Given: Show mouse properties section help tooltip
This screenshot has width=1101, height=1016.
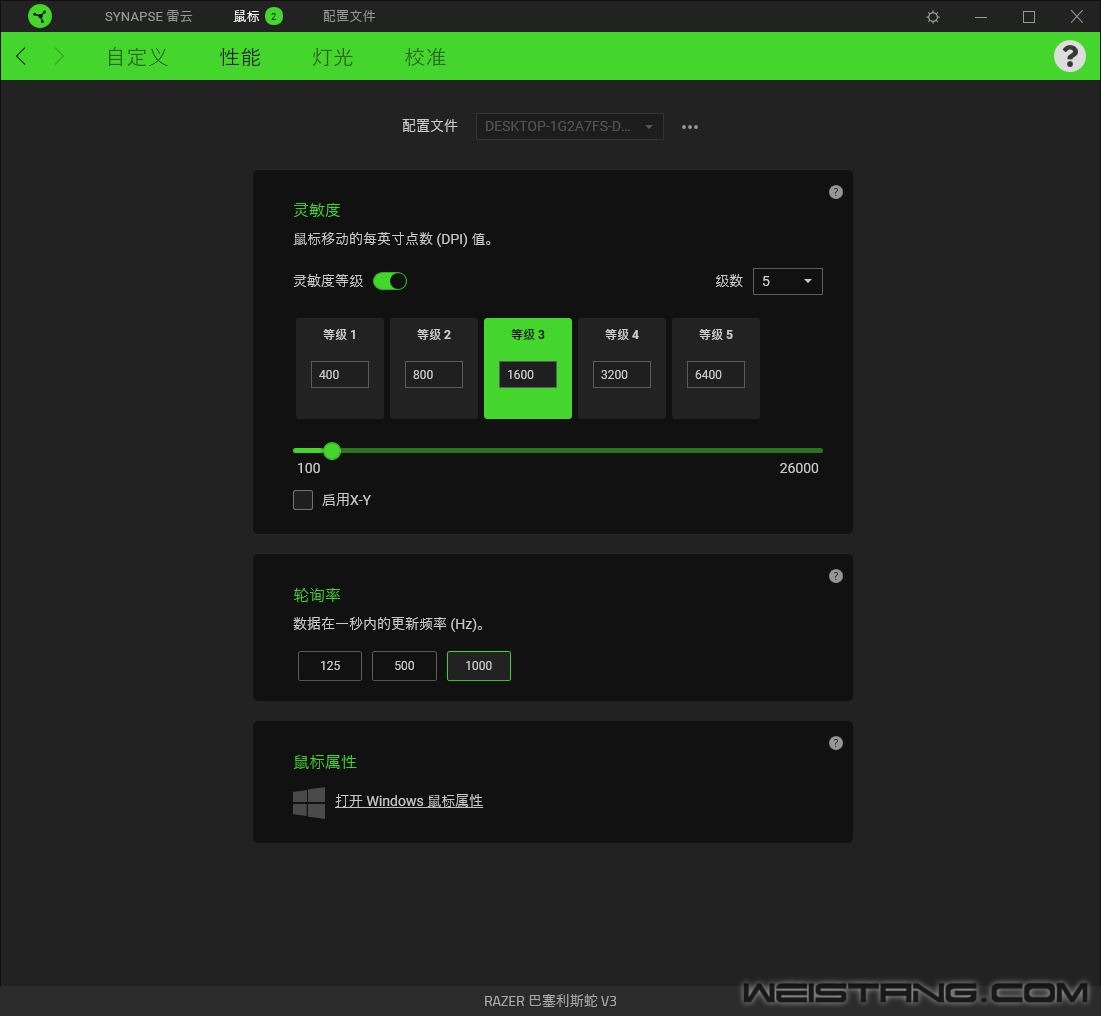Looking at the screenshot, I should (x=836, y=743).
